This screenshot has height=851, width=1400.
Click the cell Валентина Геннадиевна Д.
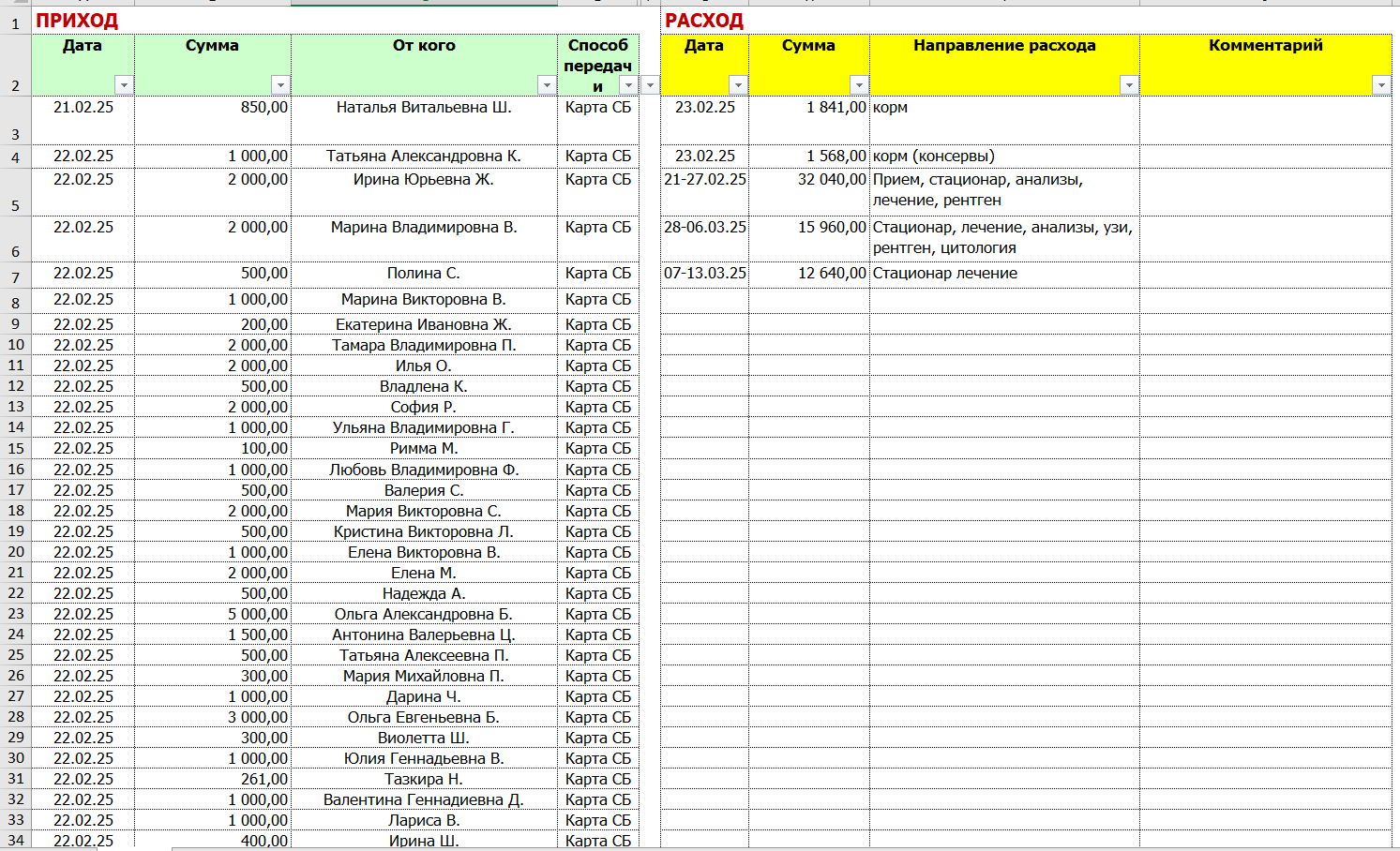tap(425, 799)
